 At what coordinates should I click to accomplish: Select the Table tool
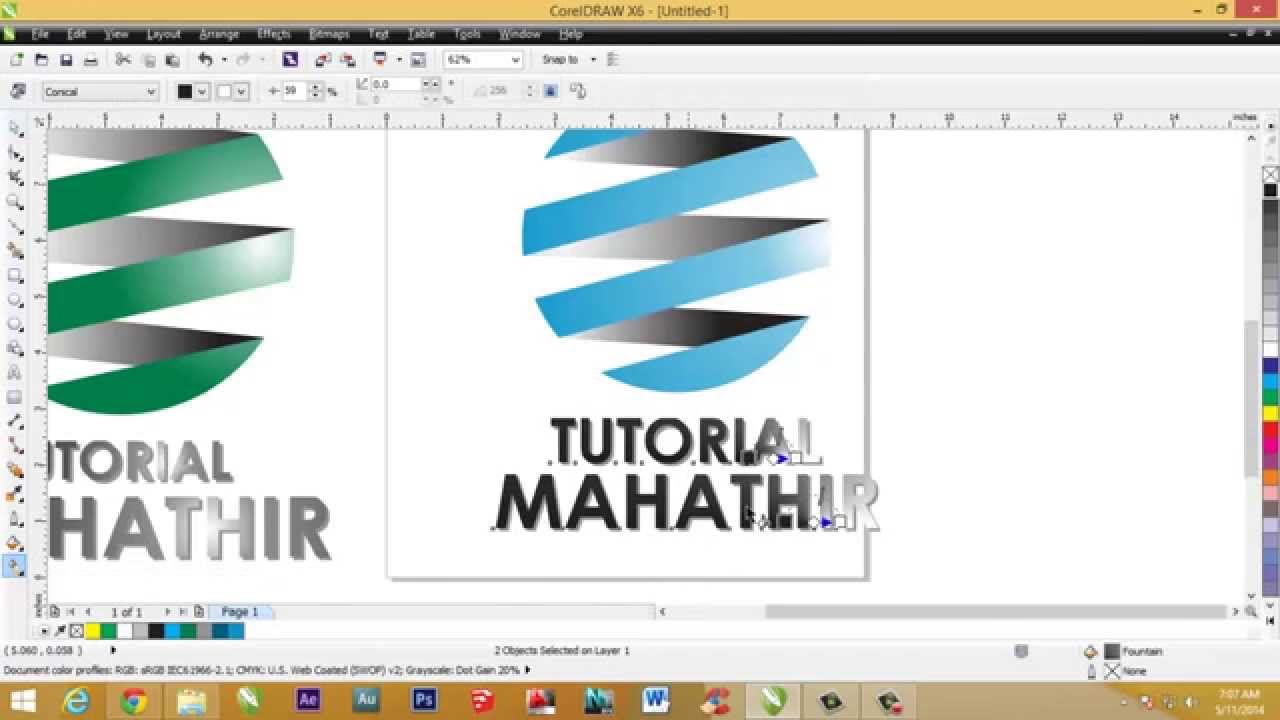(15, 397)
